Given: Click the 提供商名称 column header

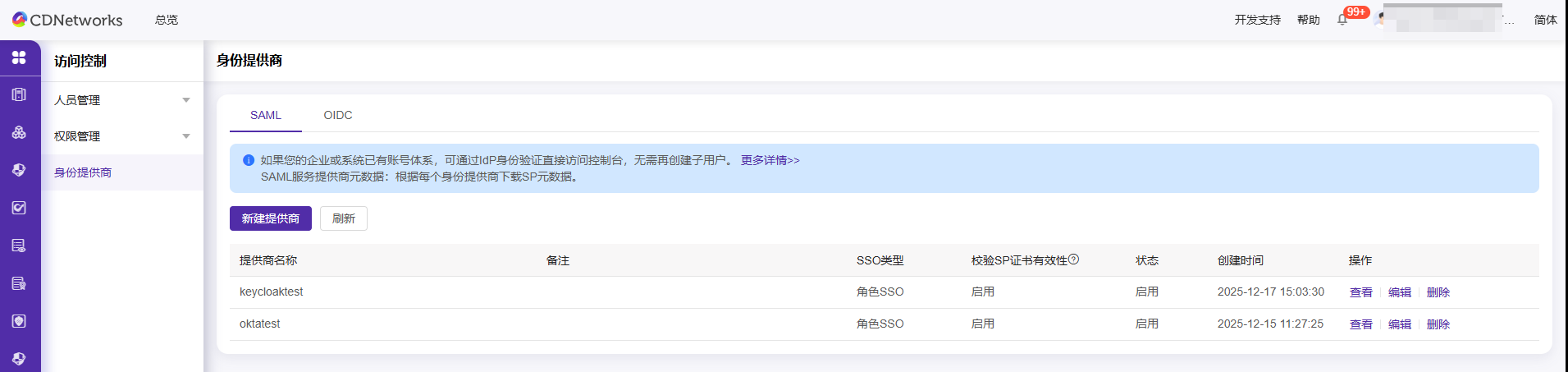Looking at the screenshot, I should click(268, 260).
